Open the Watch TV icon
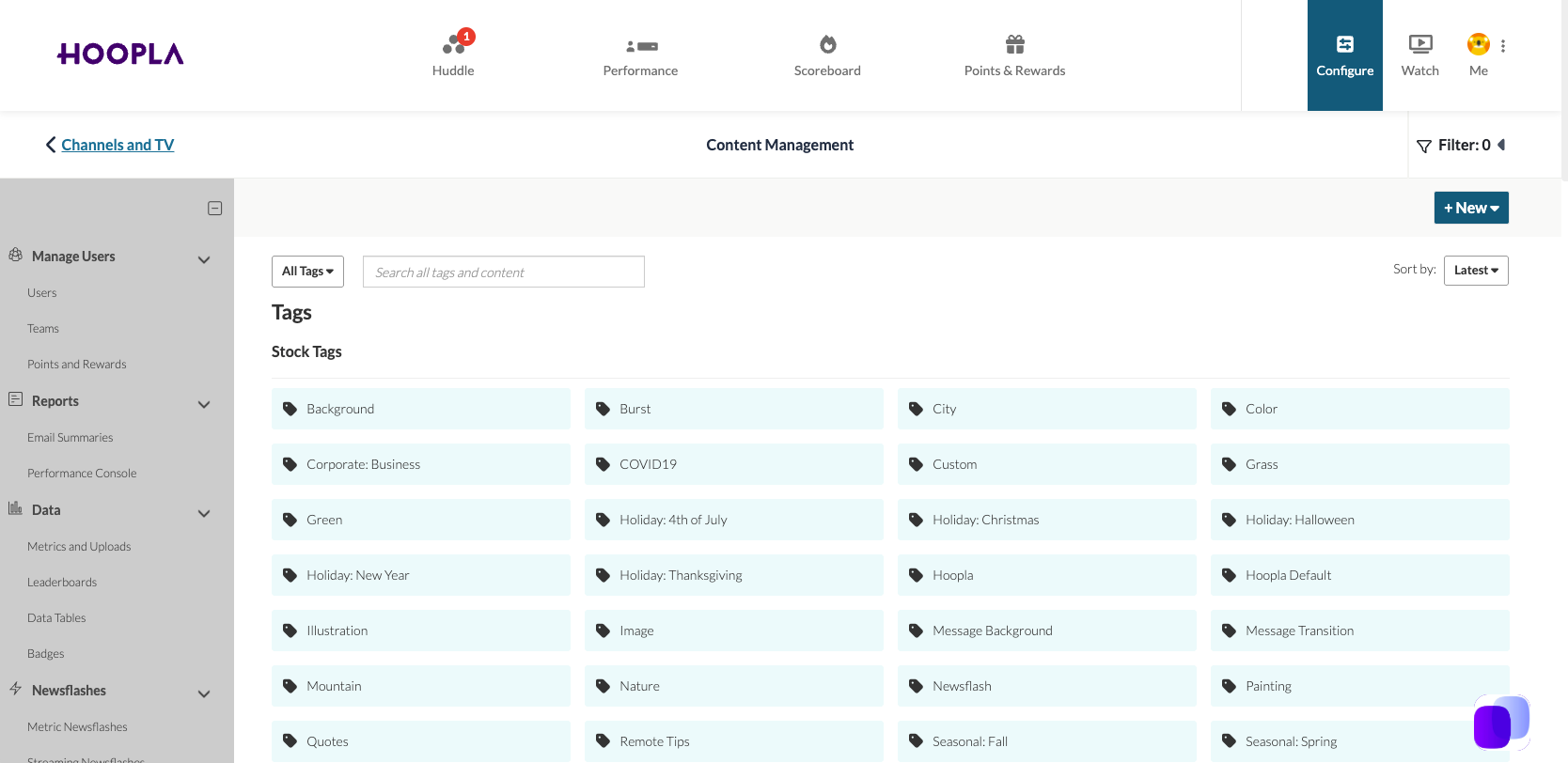The width and height of the screenshot is (1568, 763). tap(1420, 44)
